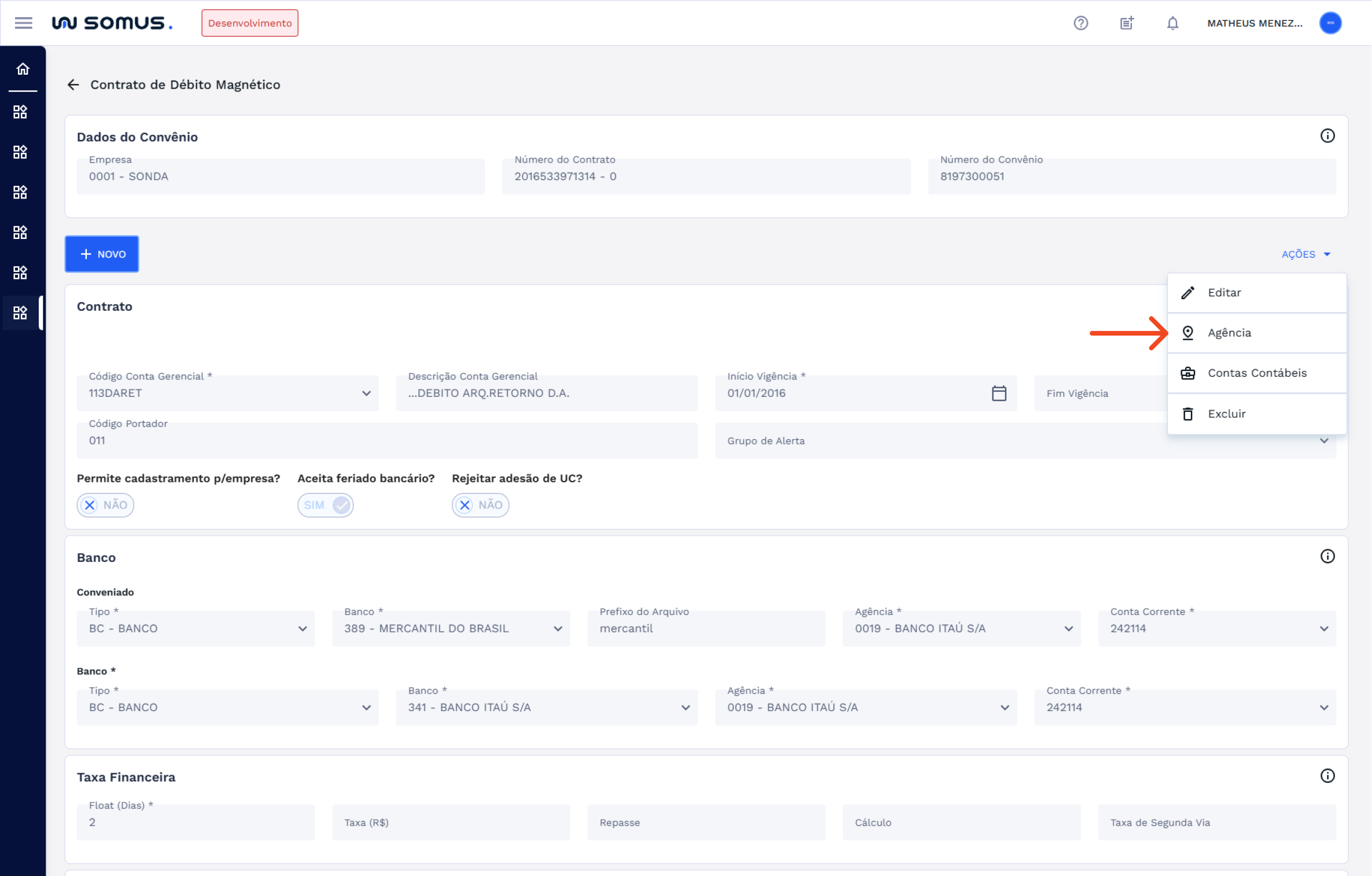Click the Taxa (R$) input field
The width and height of the screenshot is (1372, 876).
[x=451, y=823]
